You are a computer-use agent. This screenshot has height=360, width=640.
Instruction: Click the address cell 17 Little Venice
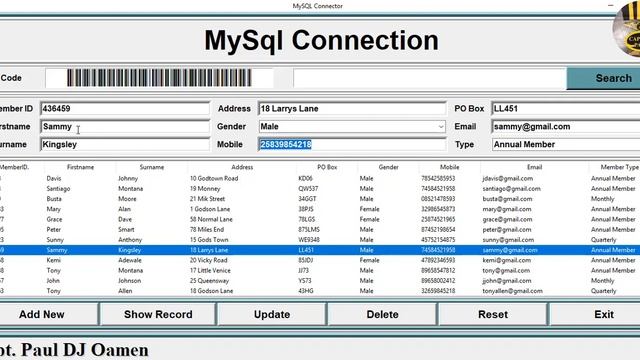[210, 270]
